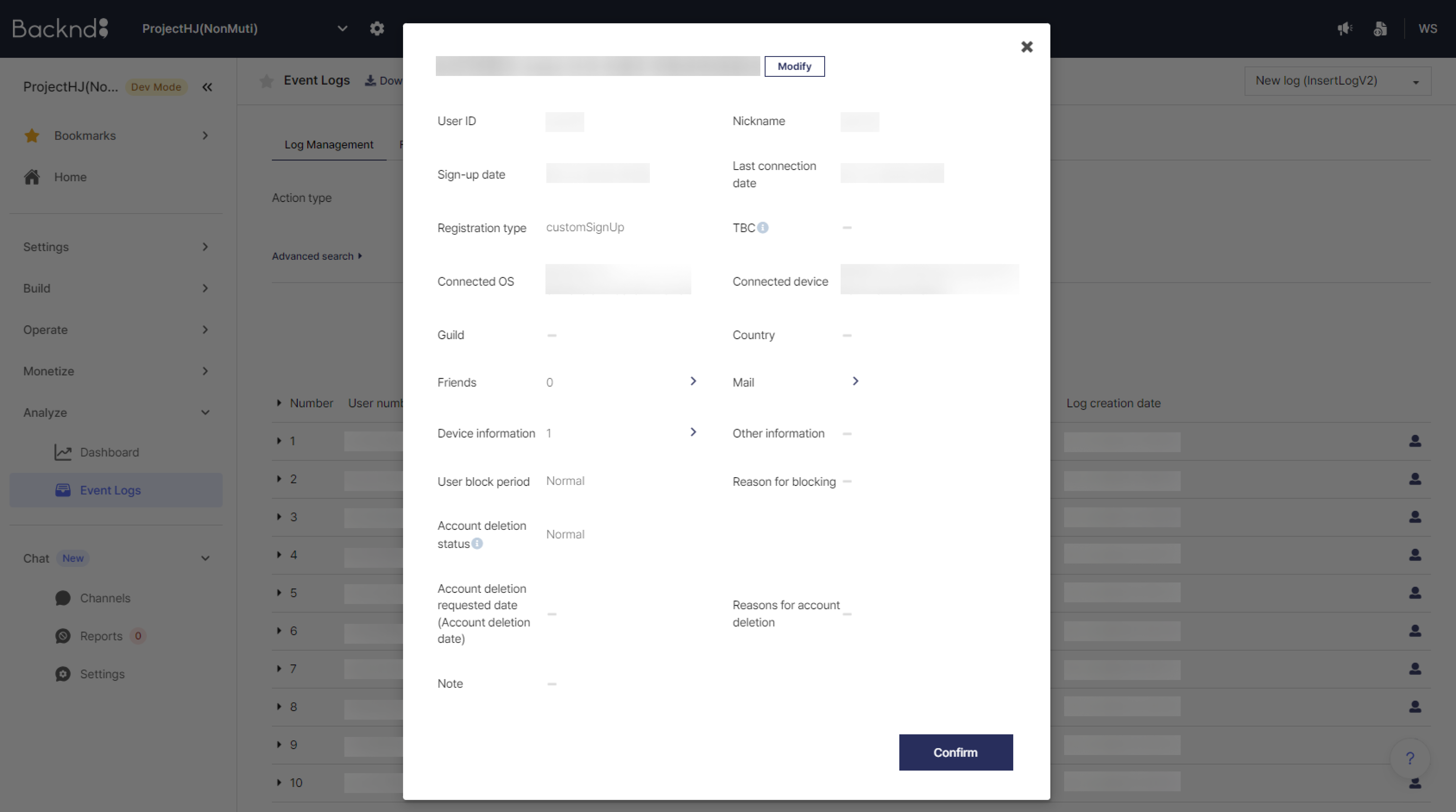Open the project settings gear icon
The height and width of the screenshot is (812, 1456).
click(x=377, y=28)
